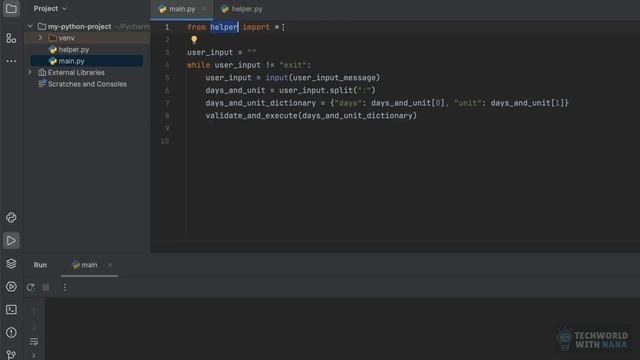This screenshot has width=640, height=360.
Task: Expand External Libraries node
Action: click(x=30, y=72)
